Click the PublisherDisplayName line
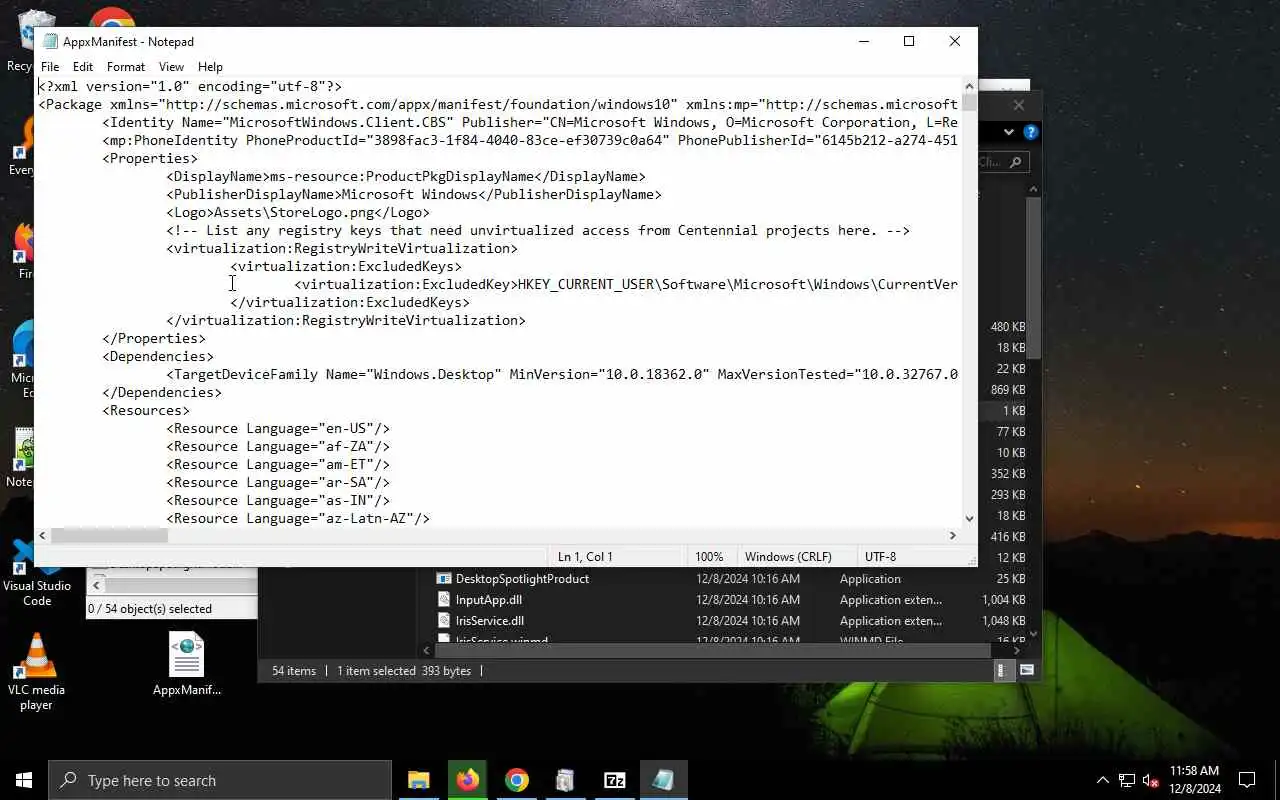The image size is (1280, 800). (414, 194)
